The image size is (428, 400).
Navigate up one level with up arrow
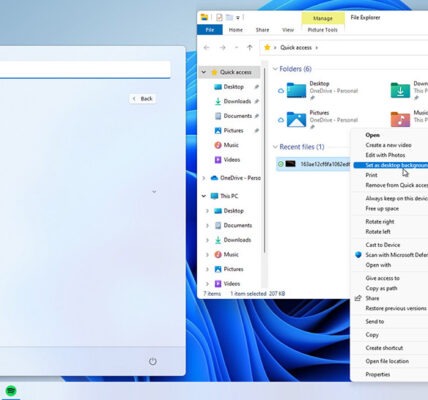[250, 48]
